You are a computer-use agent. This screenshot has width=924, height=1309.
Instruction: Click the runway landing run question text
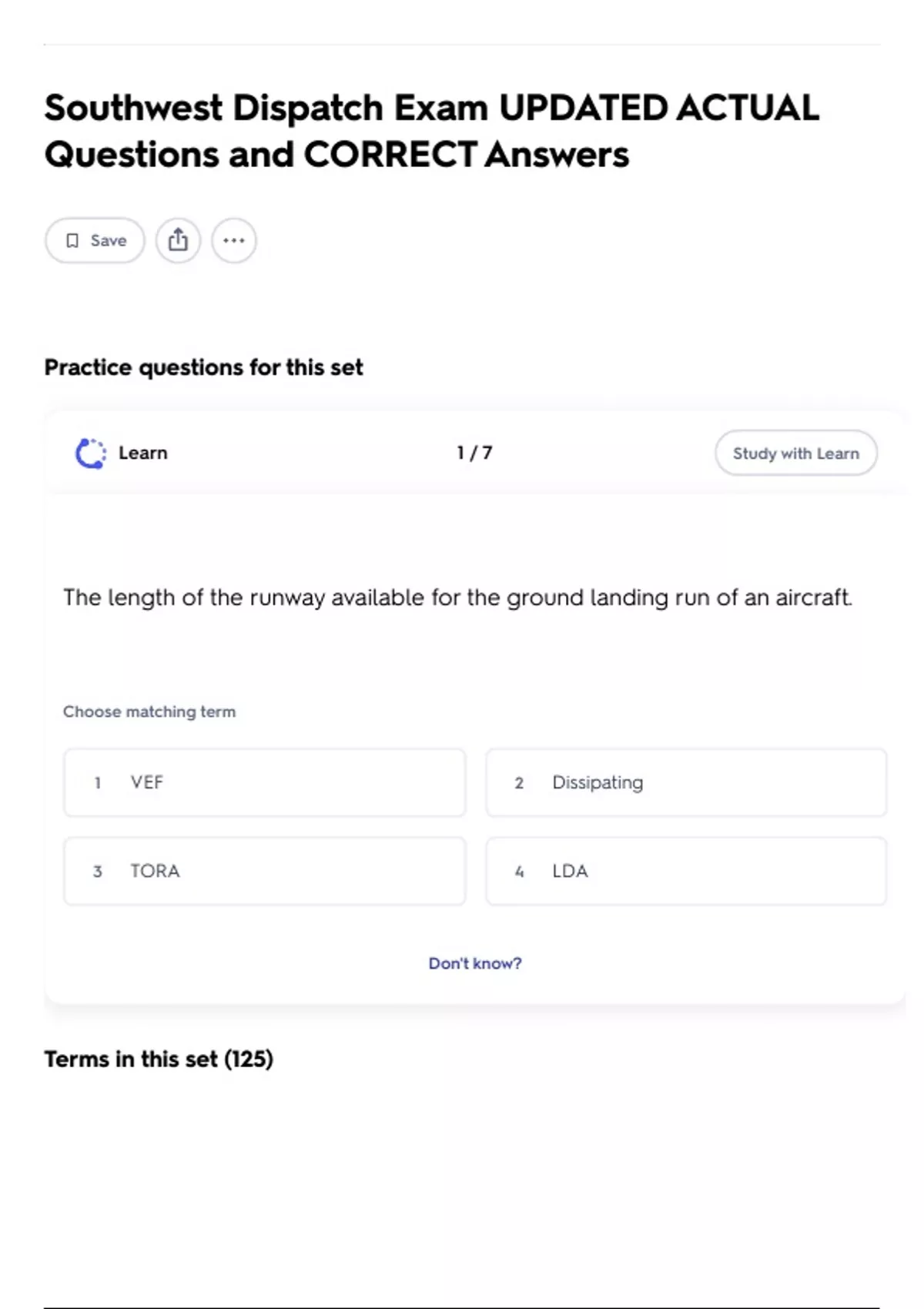(x=457, y=598)
